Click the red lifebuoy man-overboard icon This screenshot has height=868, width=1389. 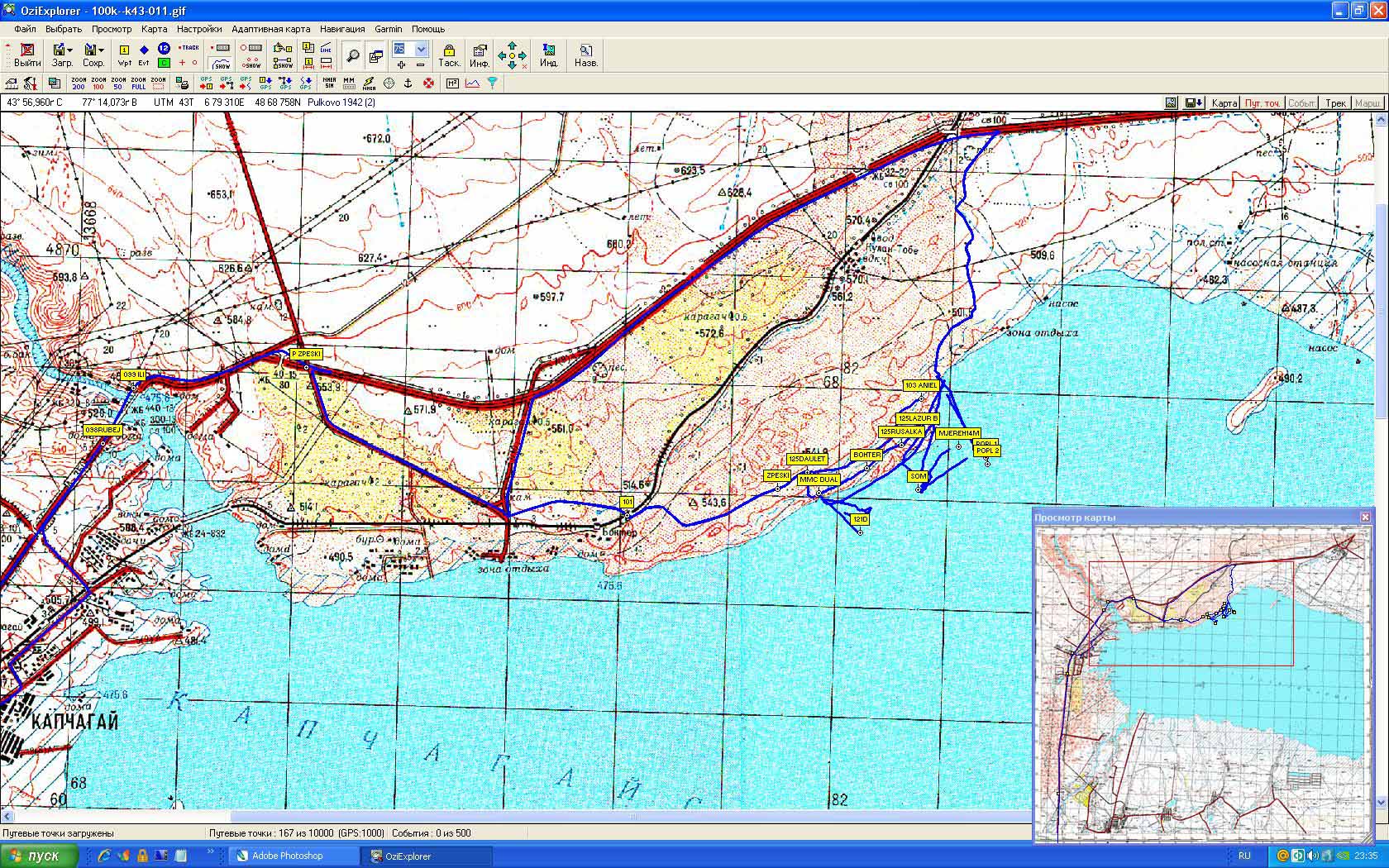(428, 83)
